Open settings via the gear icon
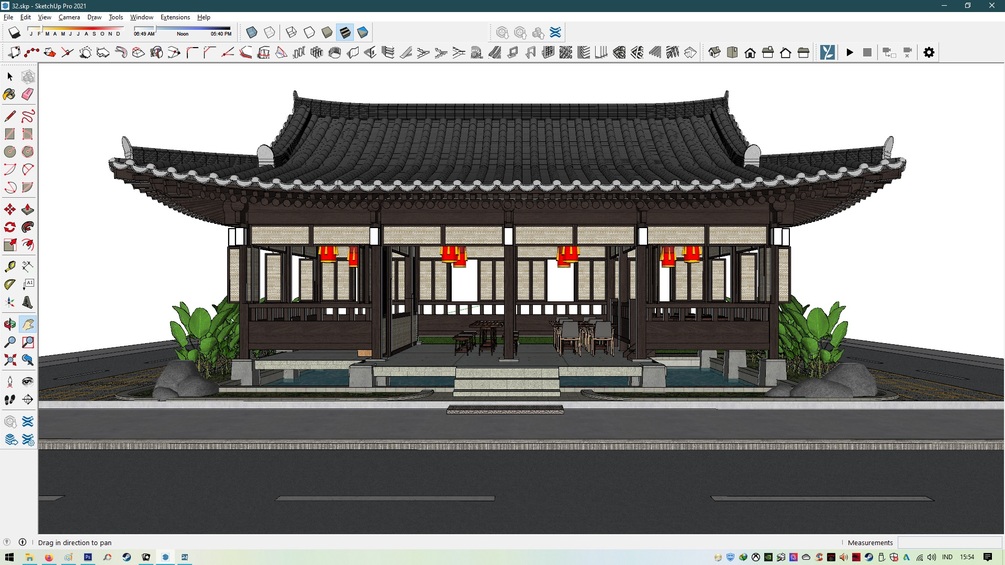The height and width of the screenshot is (565, 1005). tap(929, 53)
